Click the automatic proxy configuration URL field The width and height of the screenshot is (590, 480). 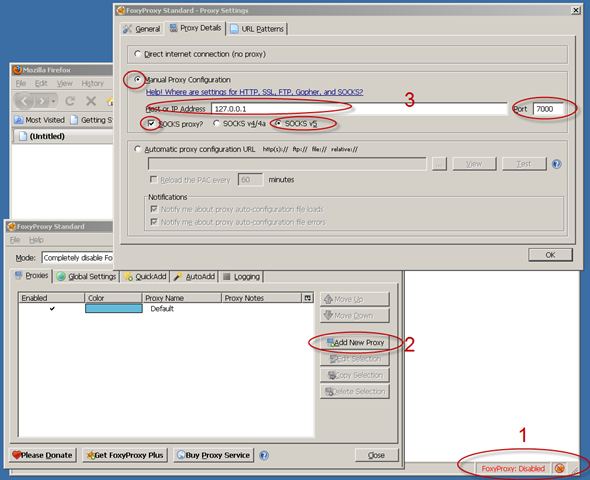pyautogui.click(x=287, y=164)
